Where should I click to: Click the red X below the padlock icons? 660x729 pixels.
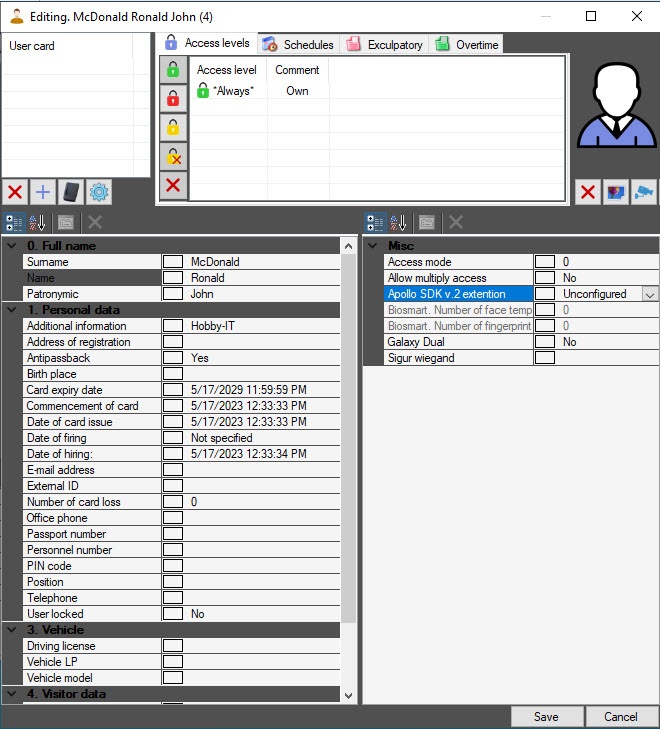pos(173,186)
